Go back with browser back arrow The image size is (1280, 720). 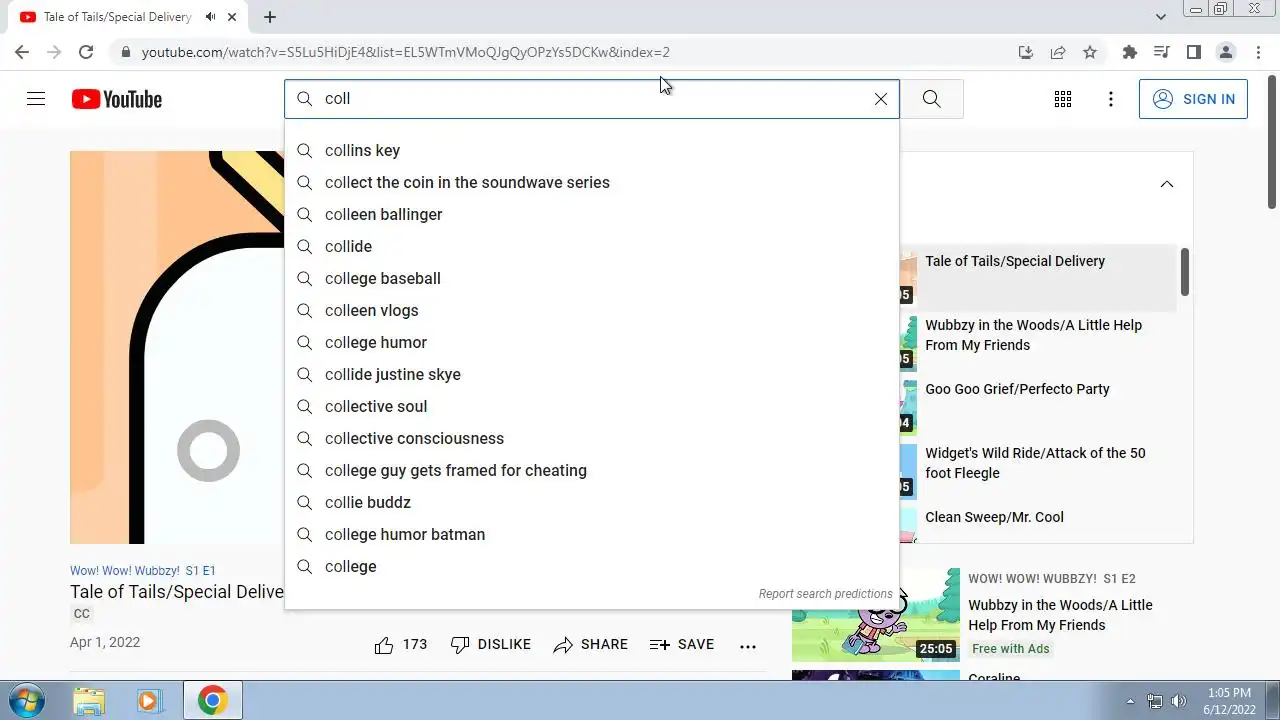point(22,52)
